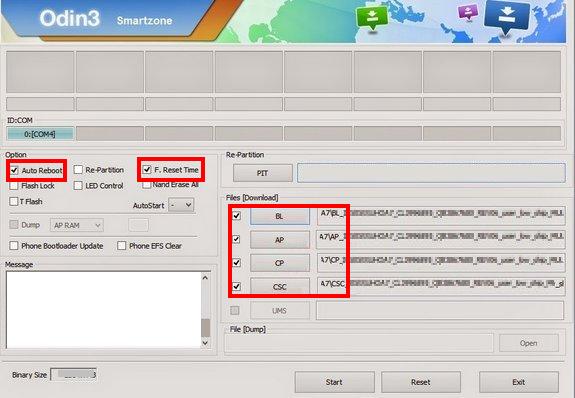Viewport: 575px width, 398px height.
Task: Enable the Re-Partition option
Action: (78, 170)
